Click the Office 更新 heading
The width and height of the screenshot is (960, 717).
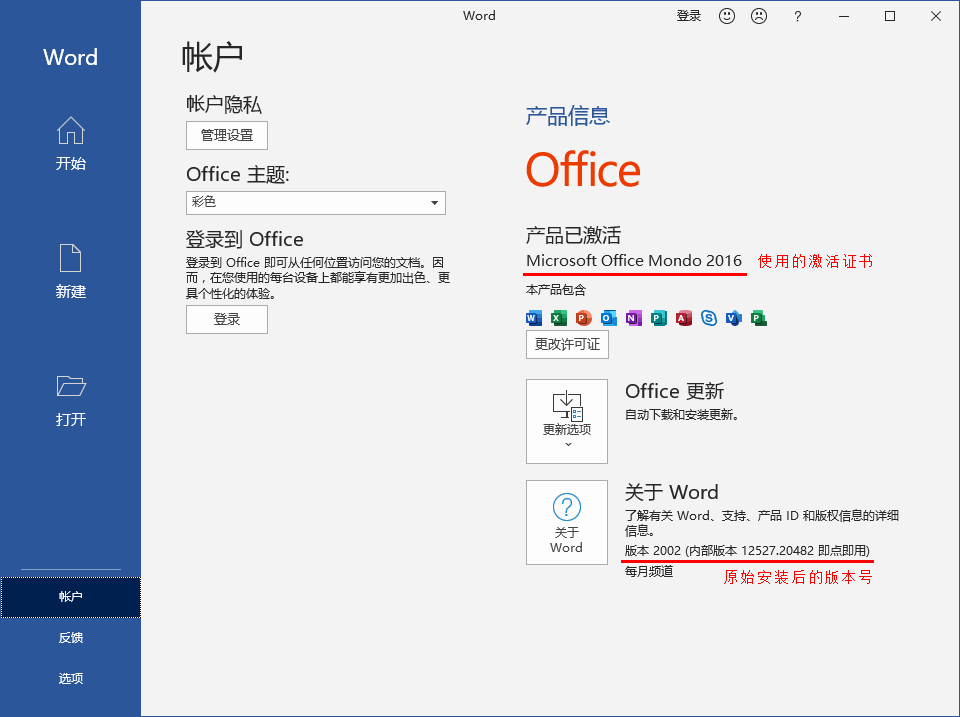pyautogui.click(x=675, y=391)
